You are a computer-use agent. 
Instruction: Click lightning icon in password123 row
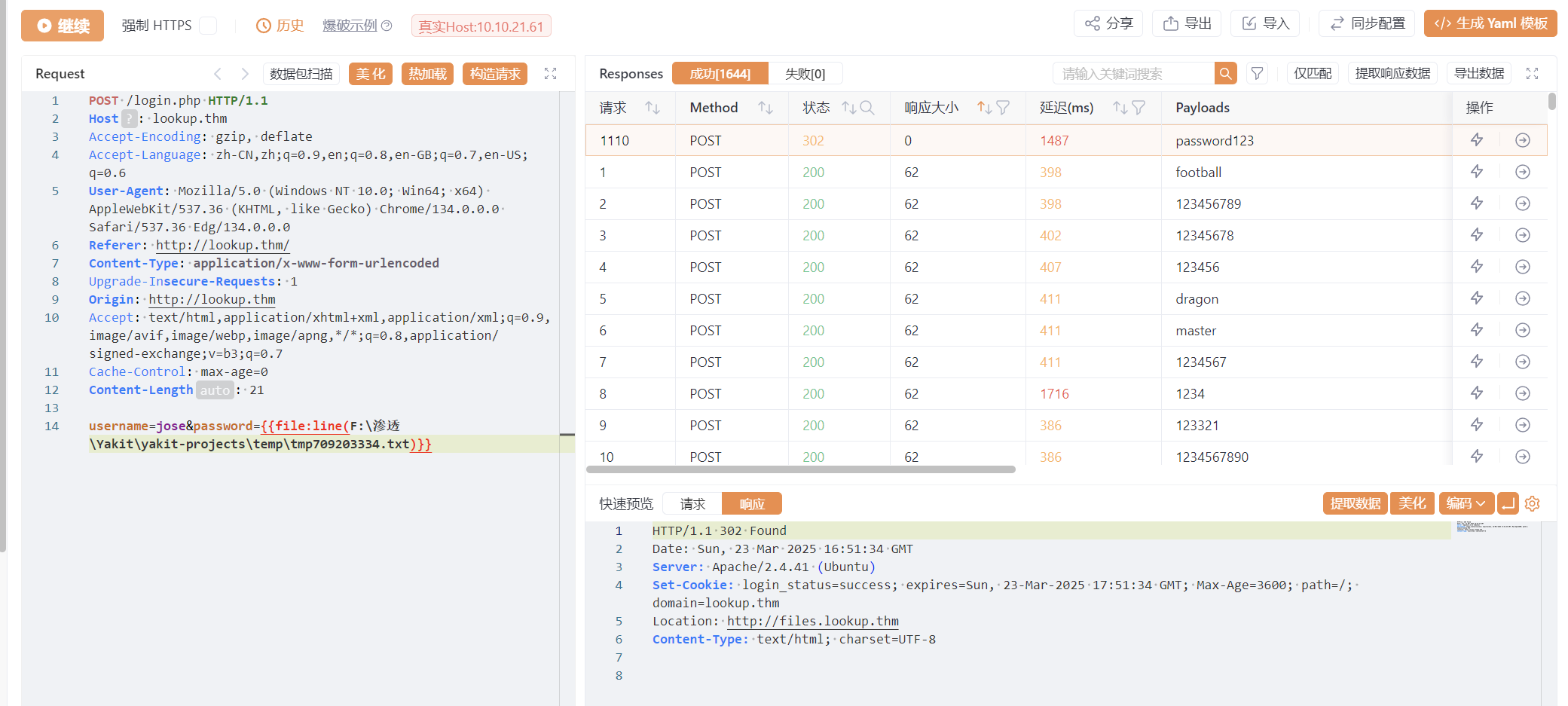[1477, 140]
